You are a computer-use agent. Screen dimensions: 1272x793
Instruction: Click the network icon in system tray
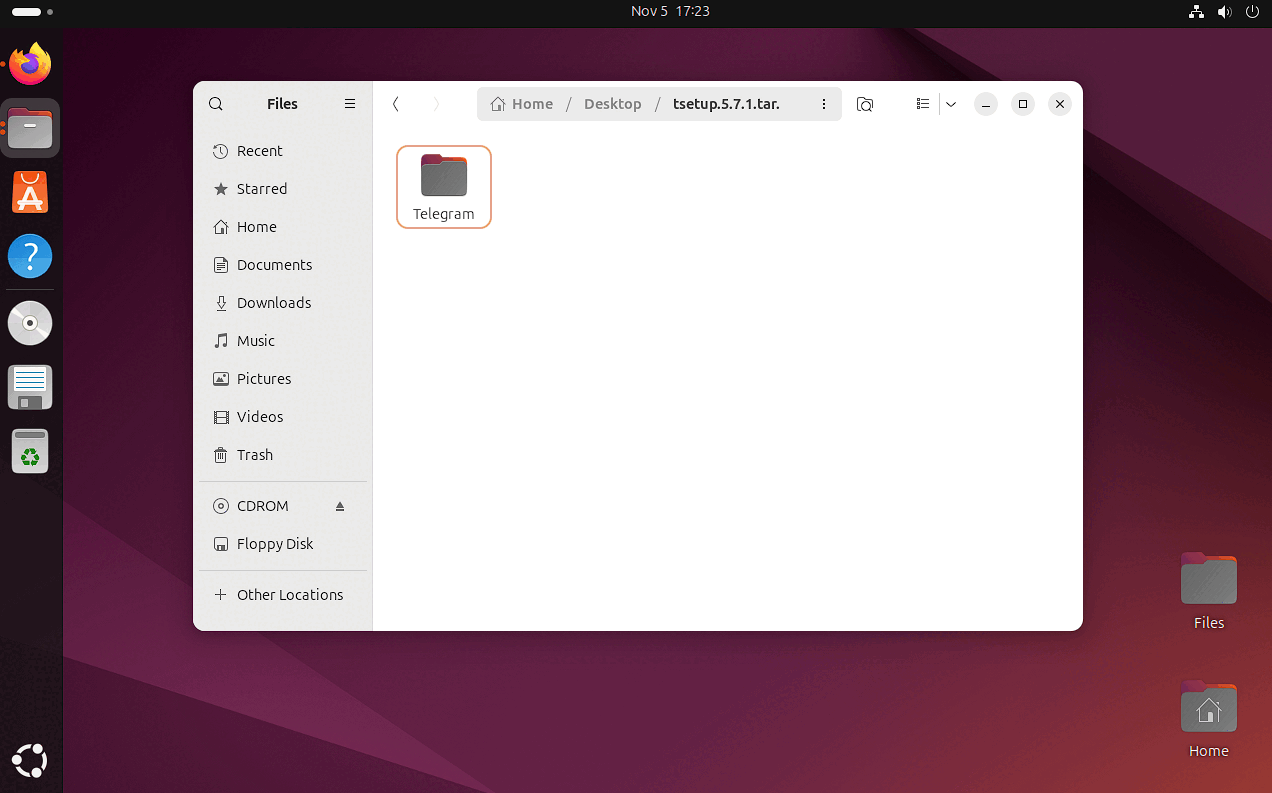[1196, 12]
